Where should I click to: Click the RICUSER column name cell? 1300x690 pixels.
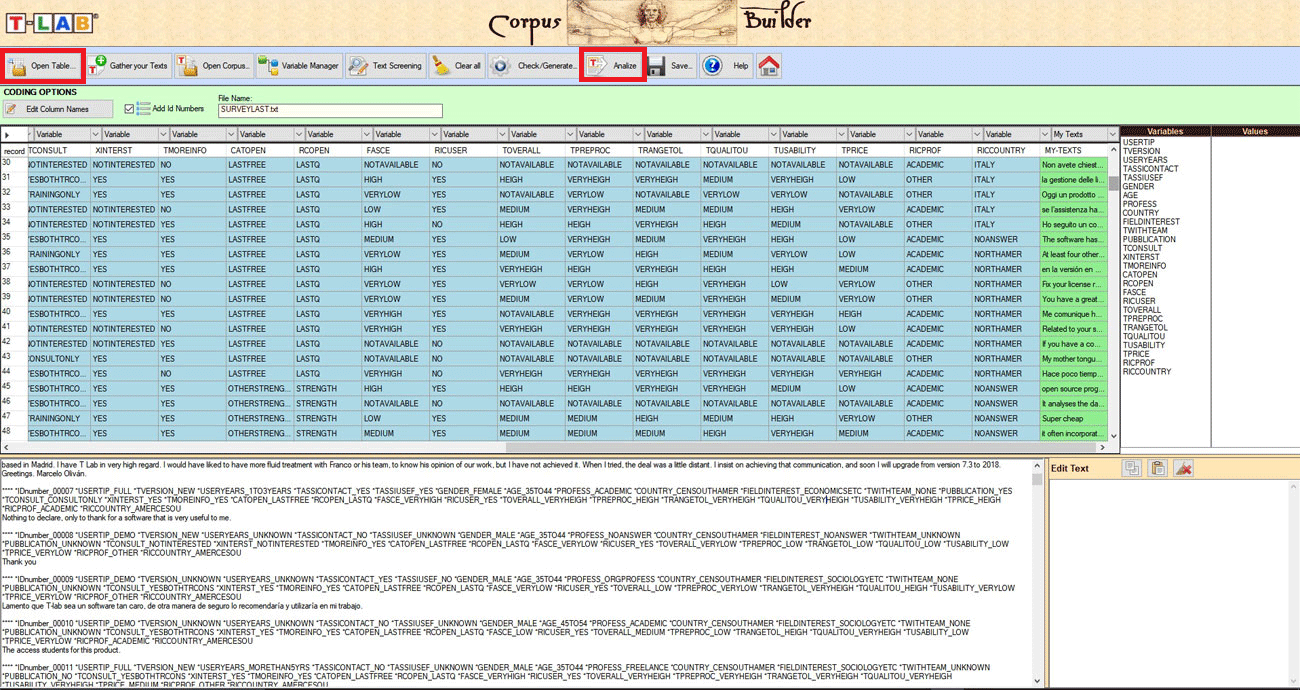pos(462,150)
